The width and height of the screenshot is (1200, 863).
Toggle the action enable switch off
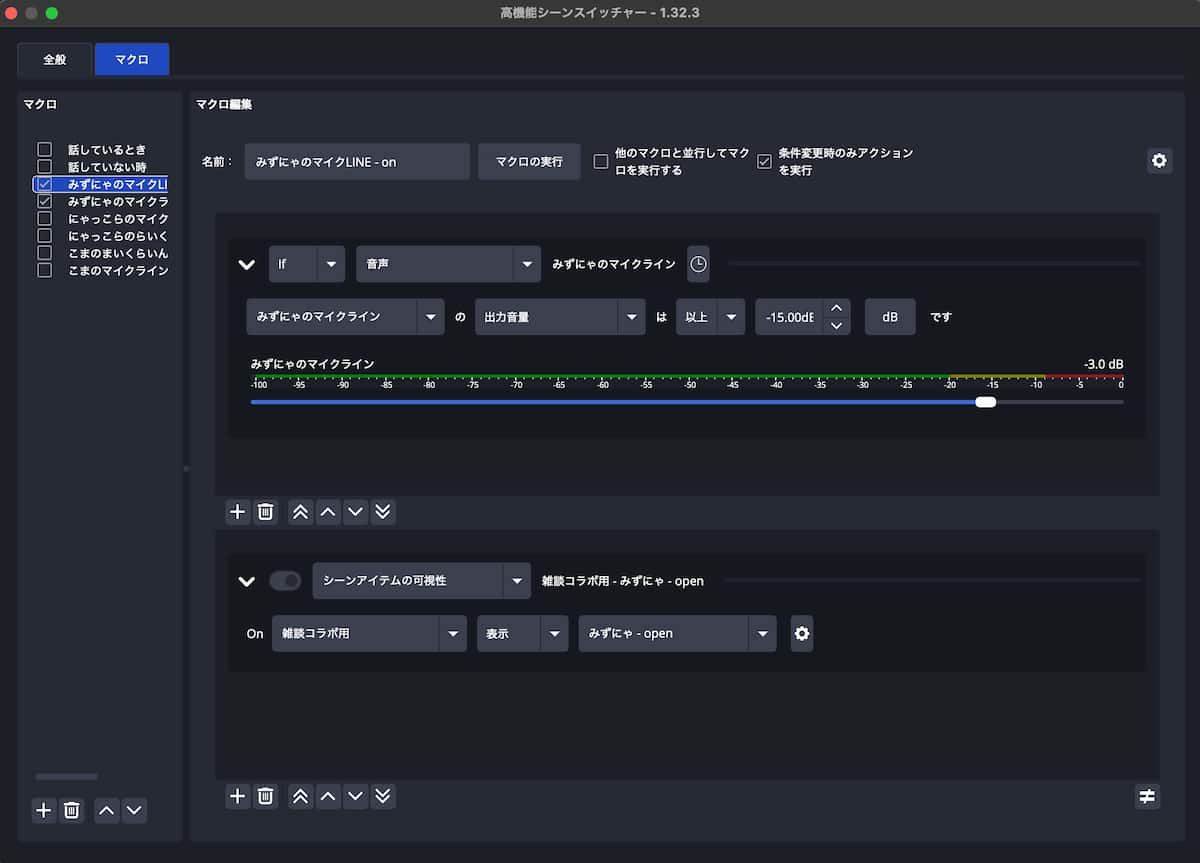[285, 580]
